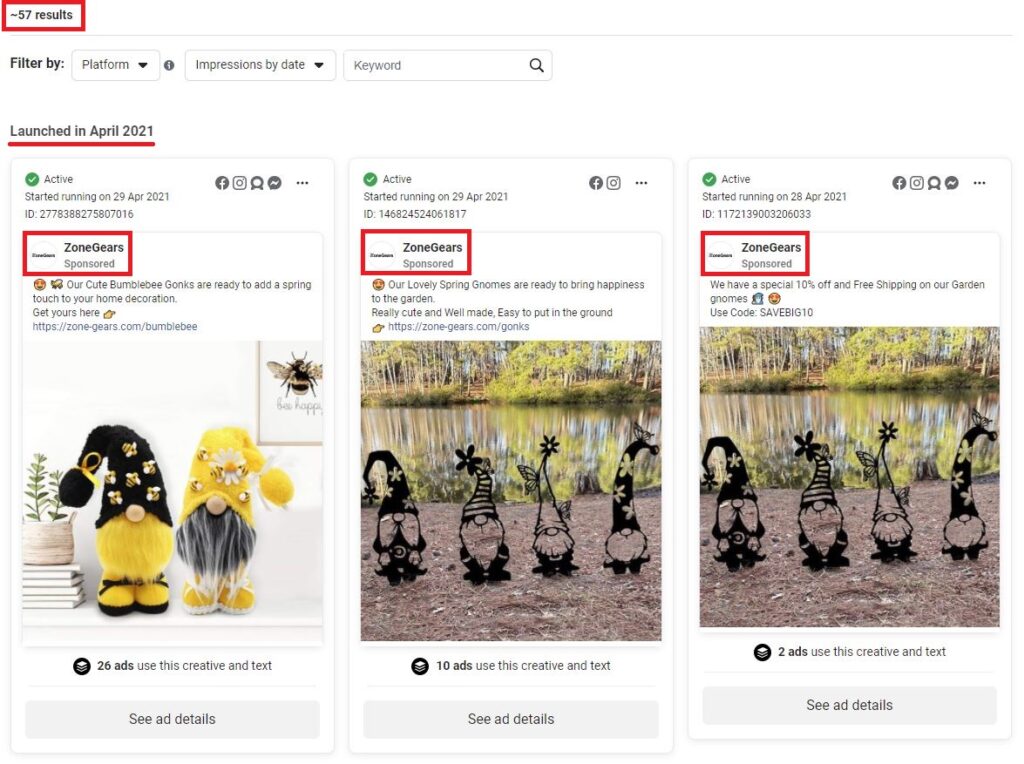Image resolution: width=1024 pixels, height=764 pixels.
Task: Open See ad details for Spring Gnomes ad
Action: click(x=510, y=719)
